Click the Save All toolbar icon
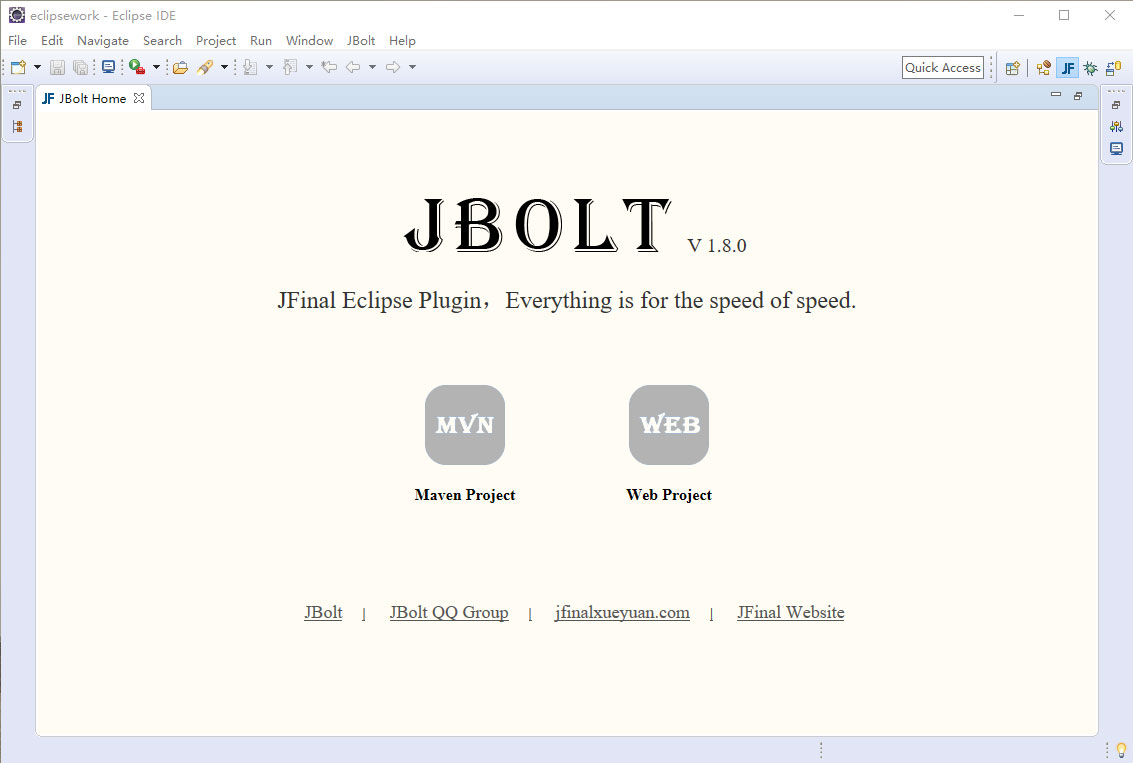This screenshot has height=763, width=1133. [81, 67]
